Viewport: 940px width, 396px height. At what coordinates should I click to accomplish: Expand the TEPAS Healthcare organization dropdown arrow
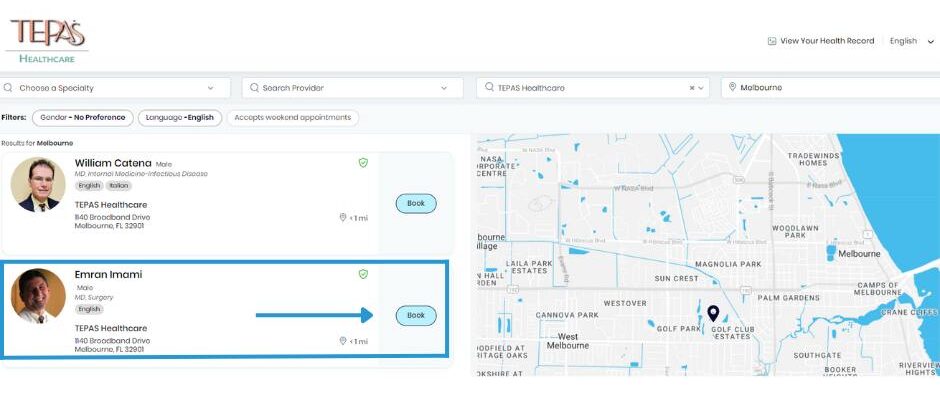click(x=700, y=88)
